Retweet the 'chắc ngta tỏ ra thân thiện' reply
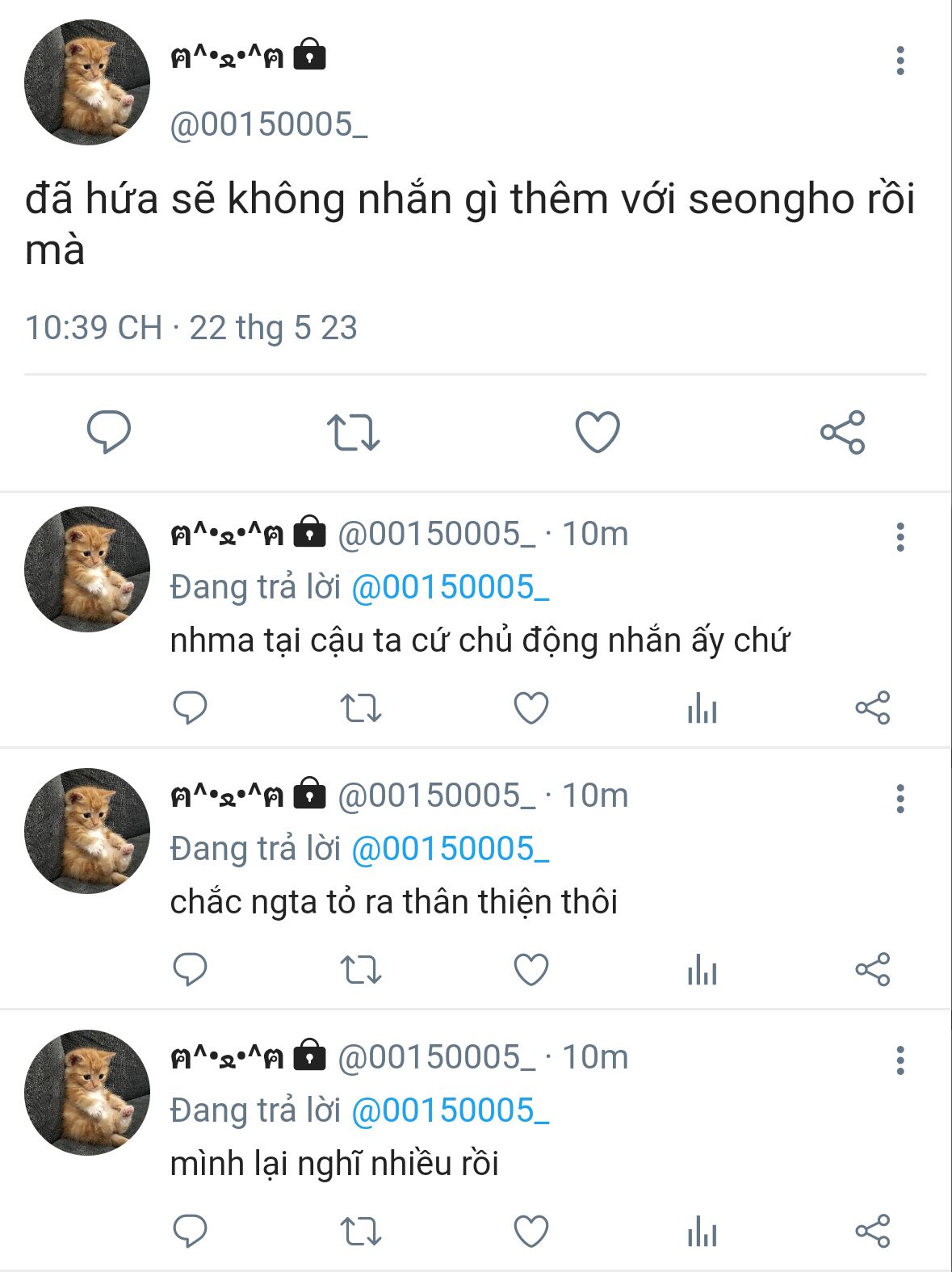Screen dimensions: 952x1272 point(360,970)
